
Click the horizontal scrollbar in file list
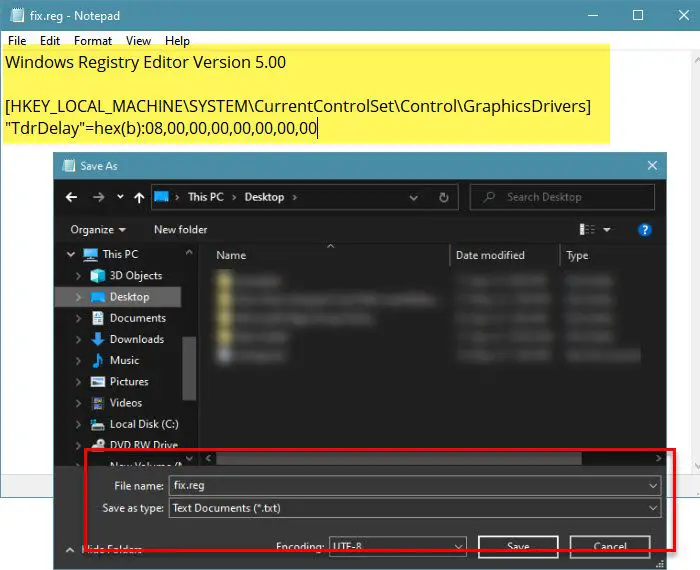click(x=399, y=458)
